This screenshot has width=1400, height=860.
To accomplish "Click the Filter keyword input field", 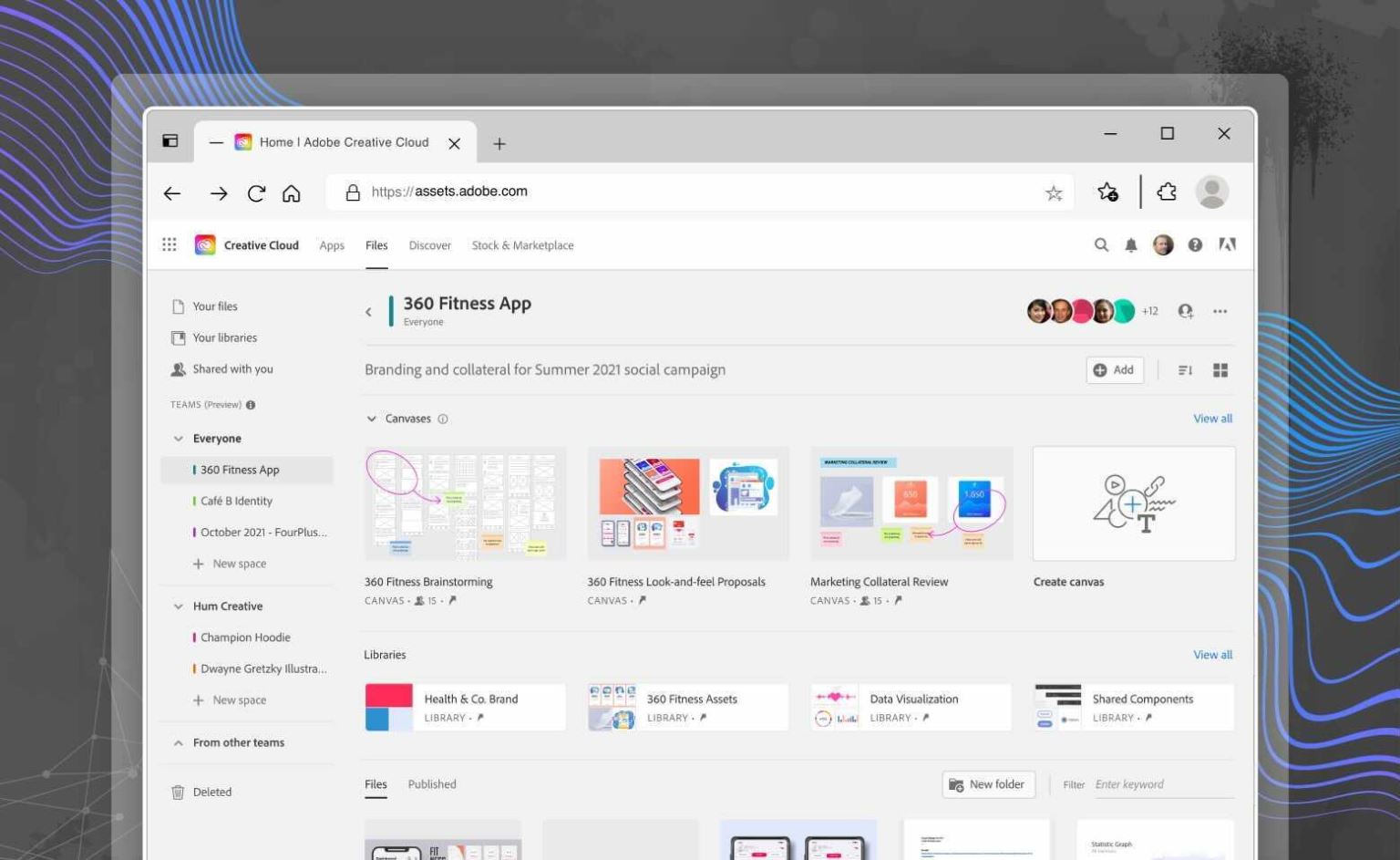I will (x=1163, y=784).
